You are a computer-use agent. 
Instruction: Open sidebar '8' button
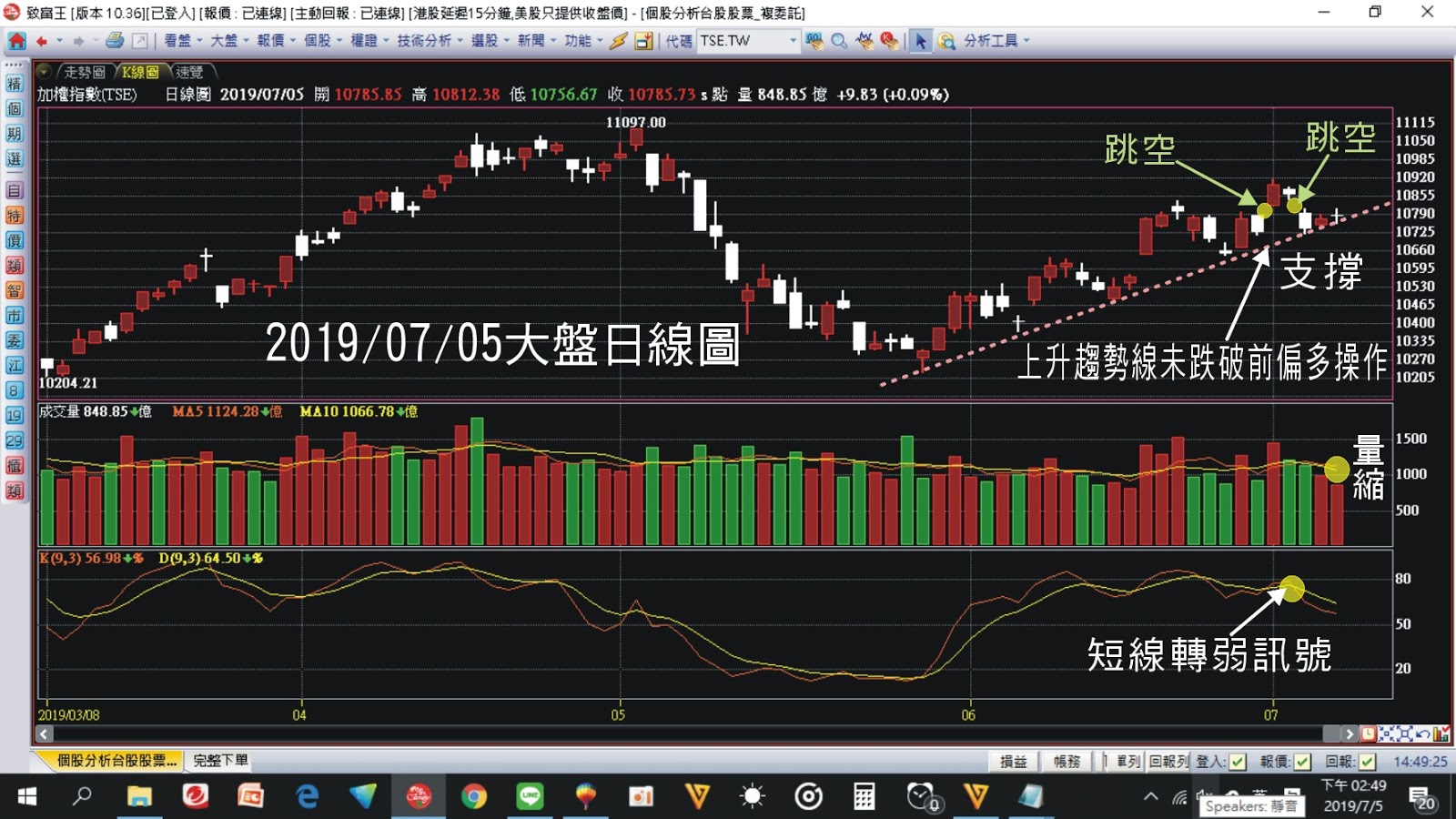click(14, 390)
